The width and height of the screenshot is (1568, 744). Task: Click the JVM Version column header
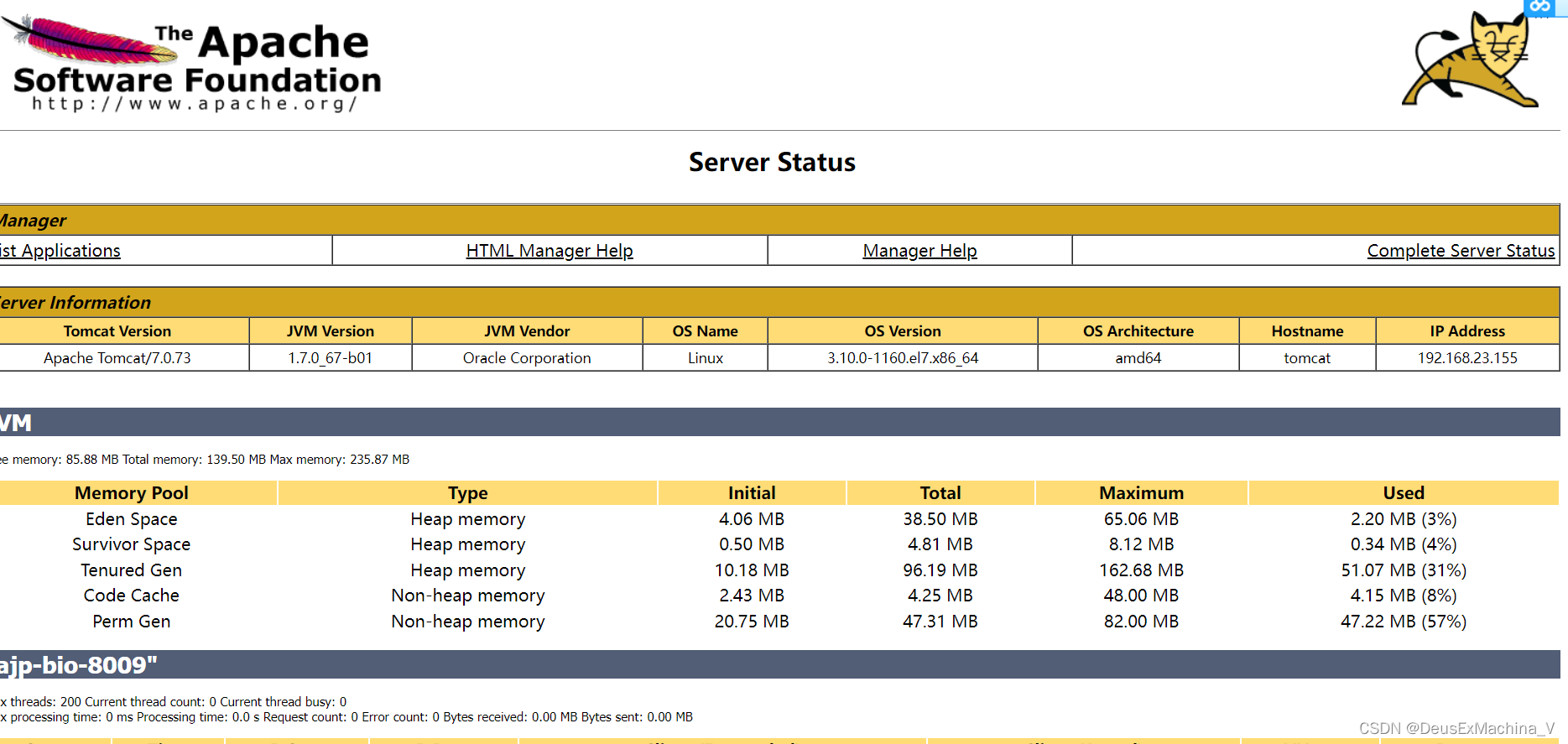[x=331, y=331]
